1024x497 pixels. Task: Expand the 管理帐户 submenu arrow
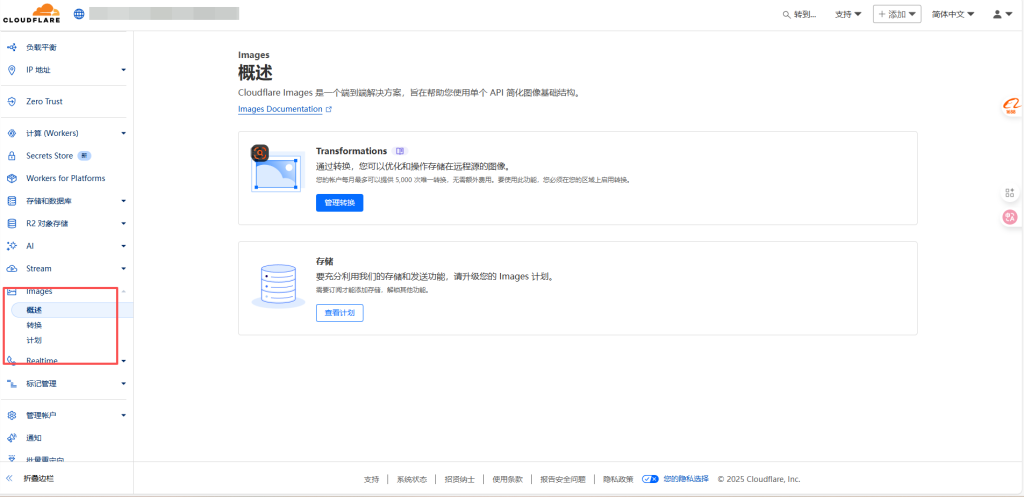(x=123, y=415)
